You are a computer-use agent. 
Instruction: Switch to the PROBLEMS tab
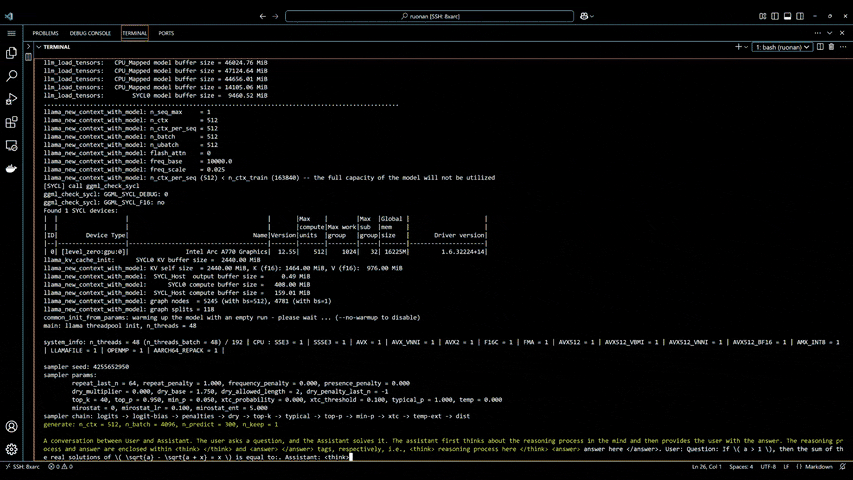pyautogui.click(x=45, y=33)
